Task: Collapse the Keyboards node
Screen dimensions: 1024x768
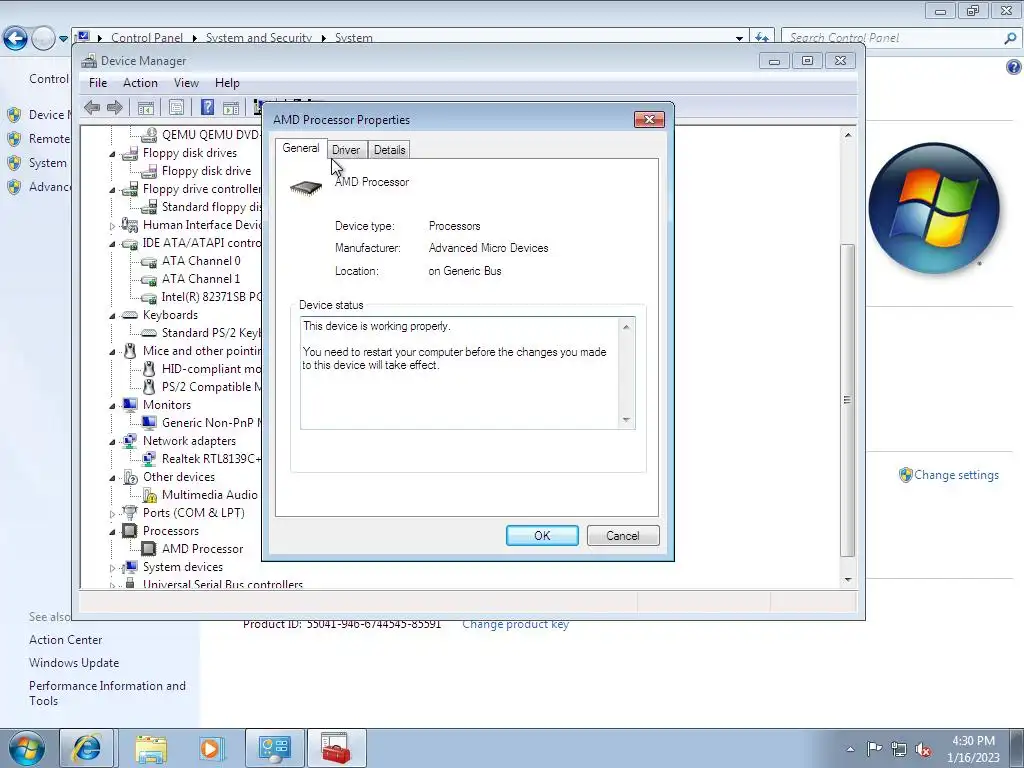Action: point(112,316)
